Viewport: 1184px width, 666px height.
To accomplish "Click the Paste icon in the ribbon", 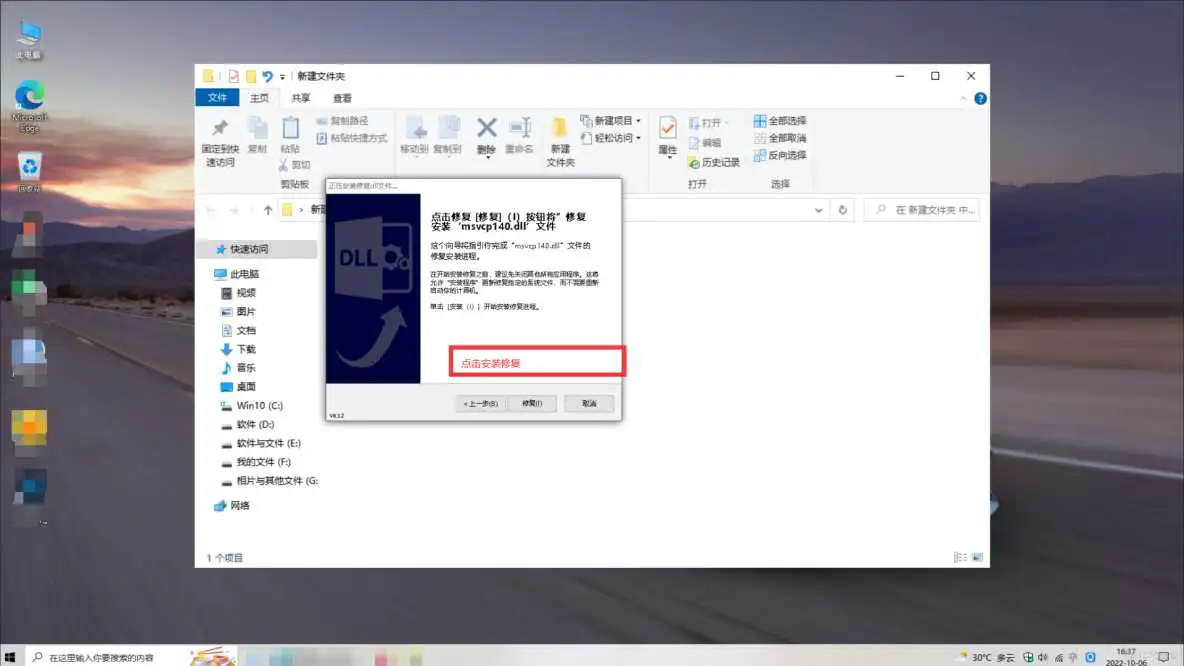I will click(x=292, y=132).
